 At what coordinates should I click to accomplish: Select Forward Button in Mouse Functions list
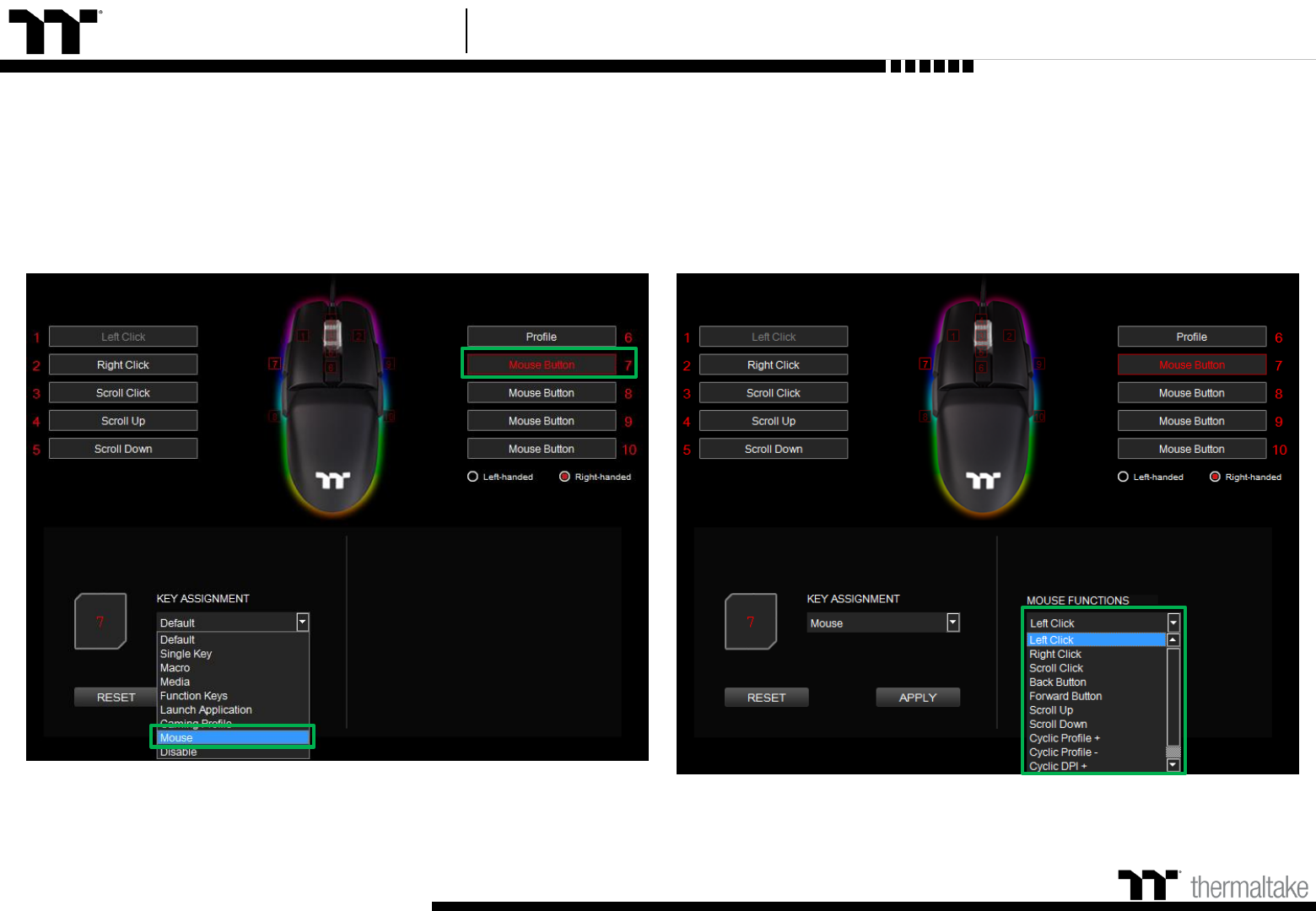tap(1065, 696)
